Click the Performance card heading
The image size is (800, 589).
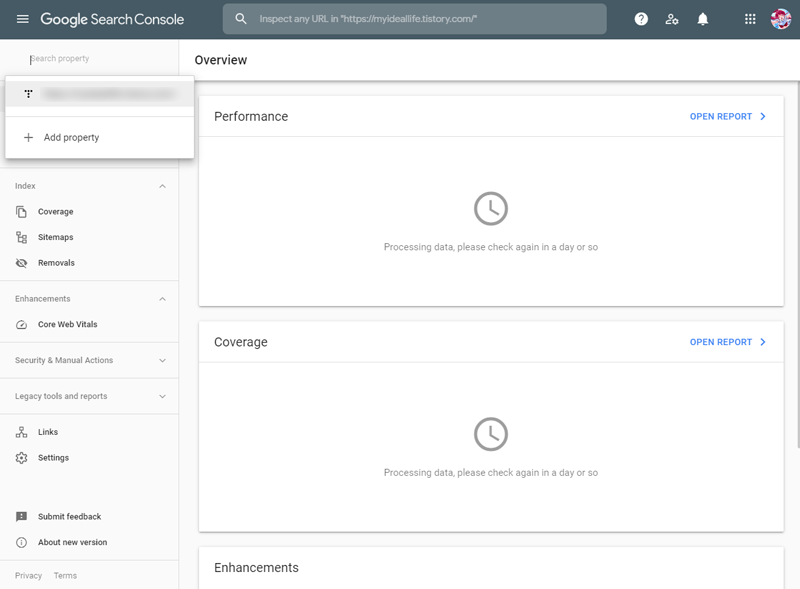tap(251, 116)
